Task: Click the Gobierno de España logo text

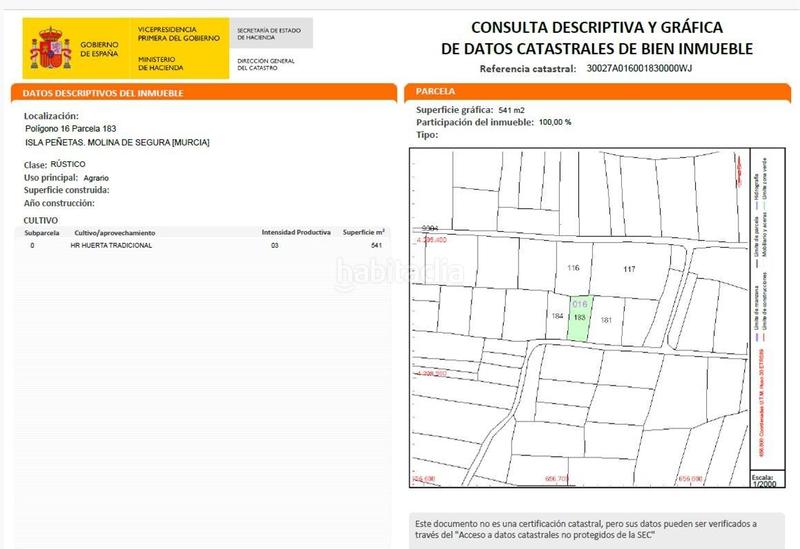Action: pos(101,48)
